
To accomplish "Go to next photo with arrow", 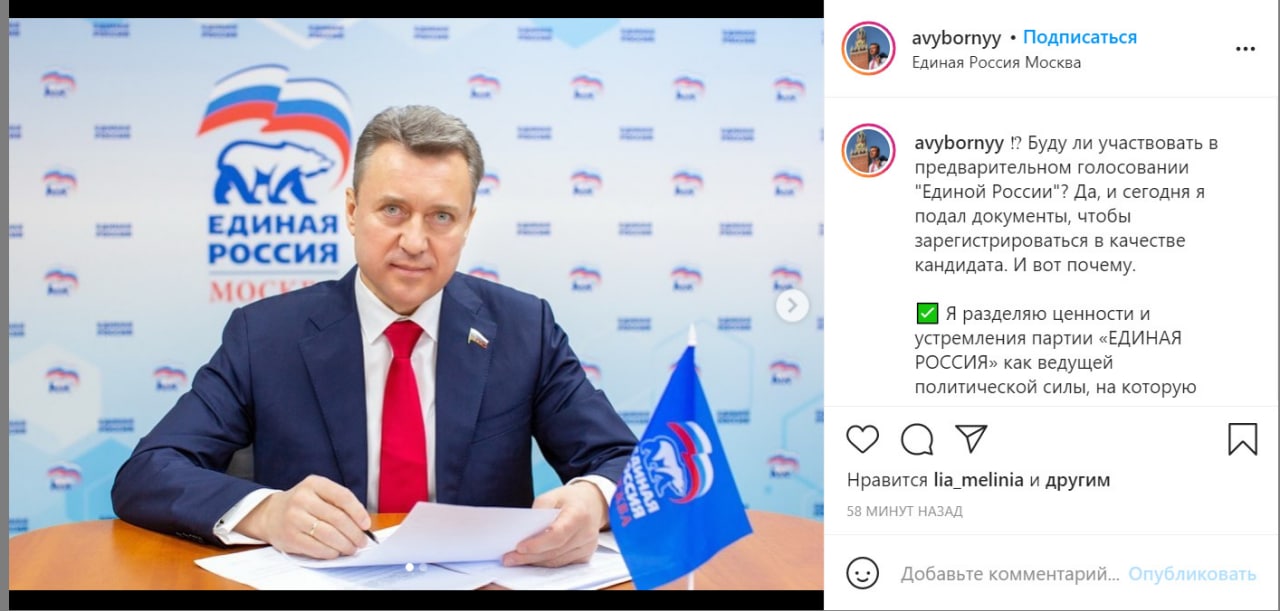I will pyautogui.click(x=792, y=306).
